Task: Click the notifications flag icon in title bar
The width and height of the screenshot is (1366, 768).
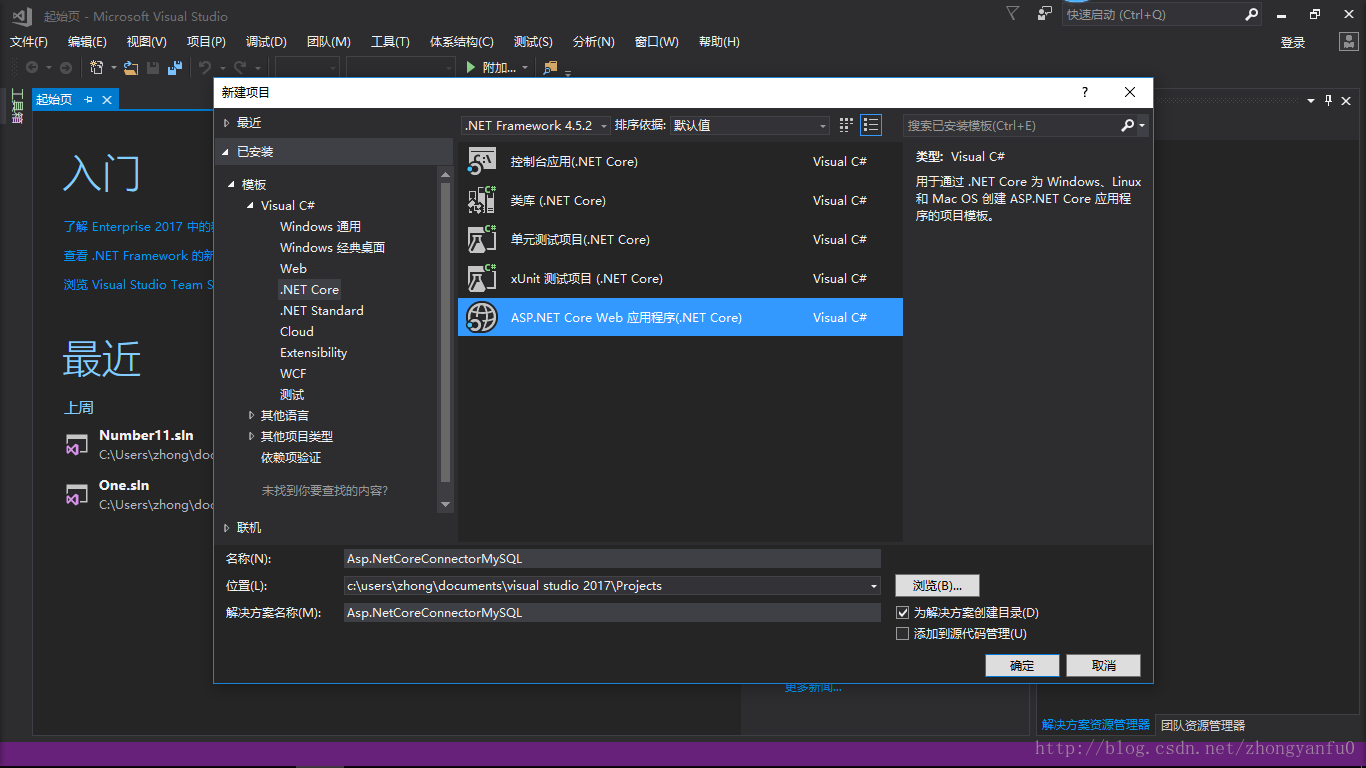Action: 1013,14
